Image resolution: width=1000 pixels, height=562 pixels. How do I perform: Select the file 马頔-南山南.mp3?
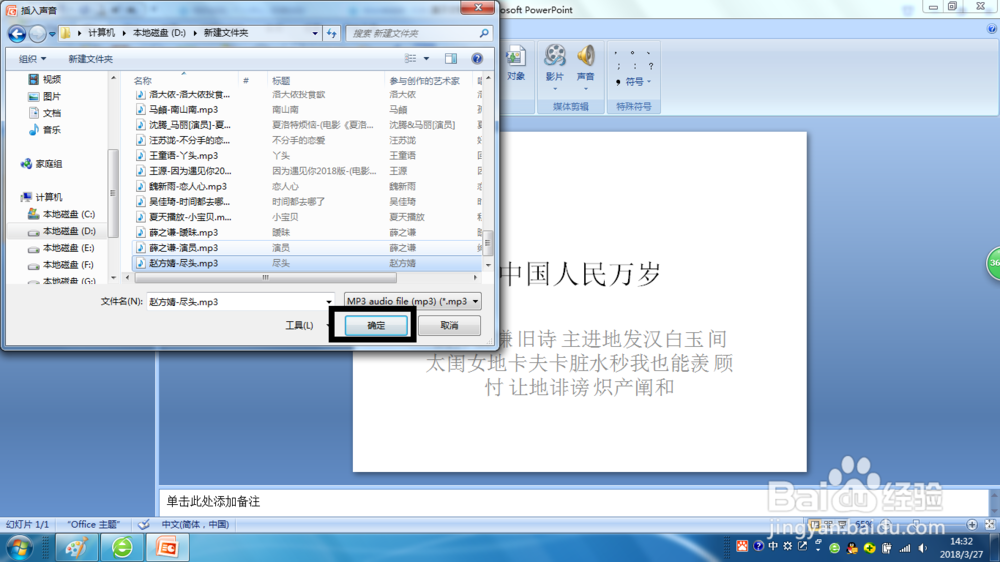point(183,110)
